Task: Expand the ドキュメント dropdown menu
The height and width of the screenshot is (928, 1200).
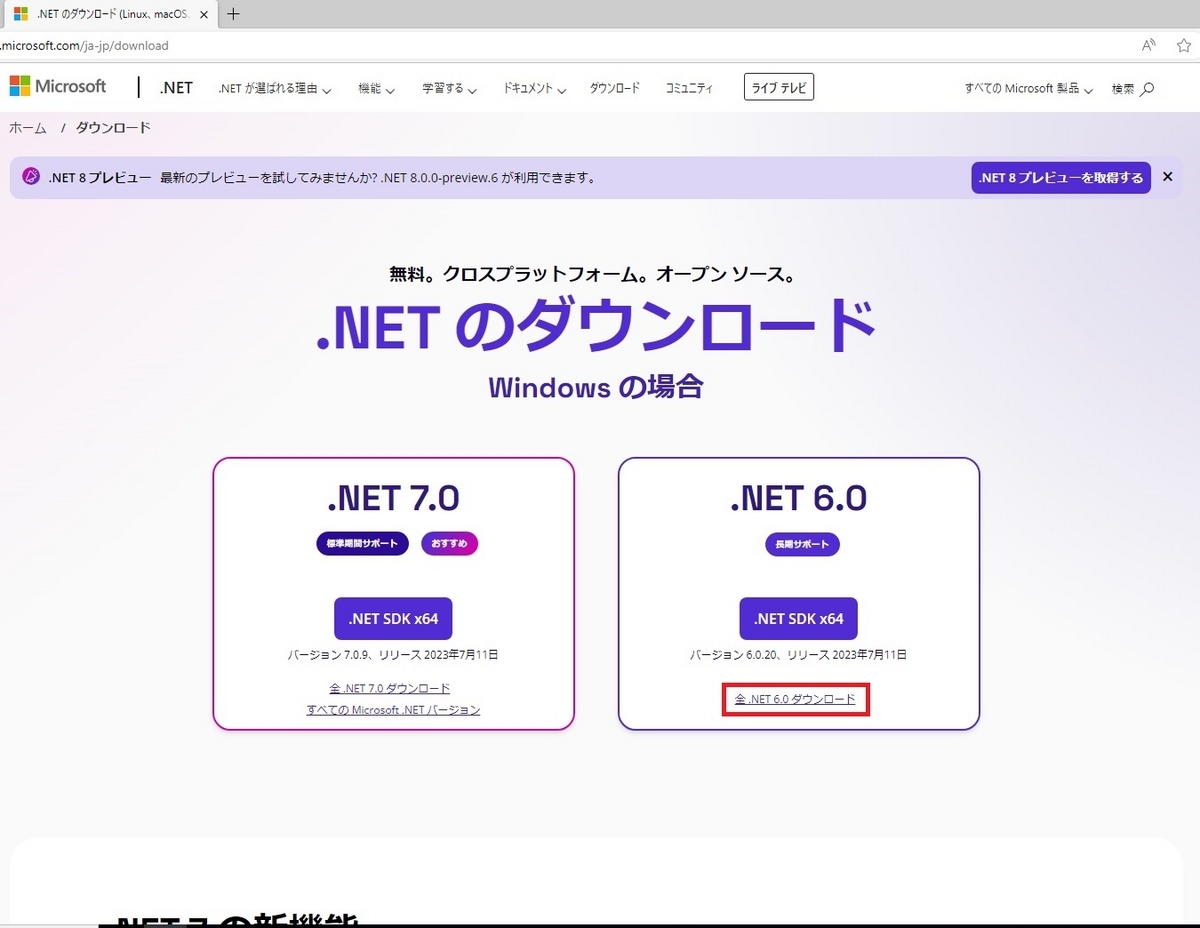Action: point(534,89)
